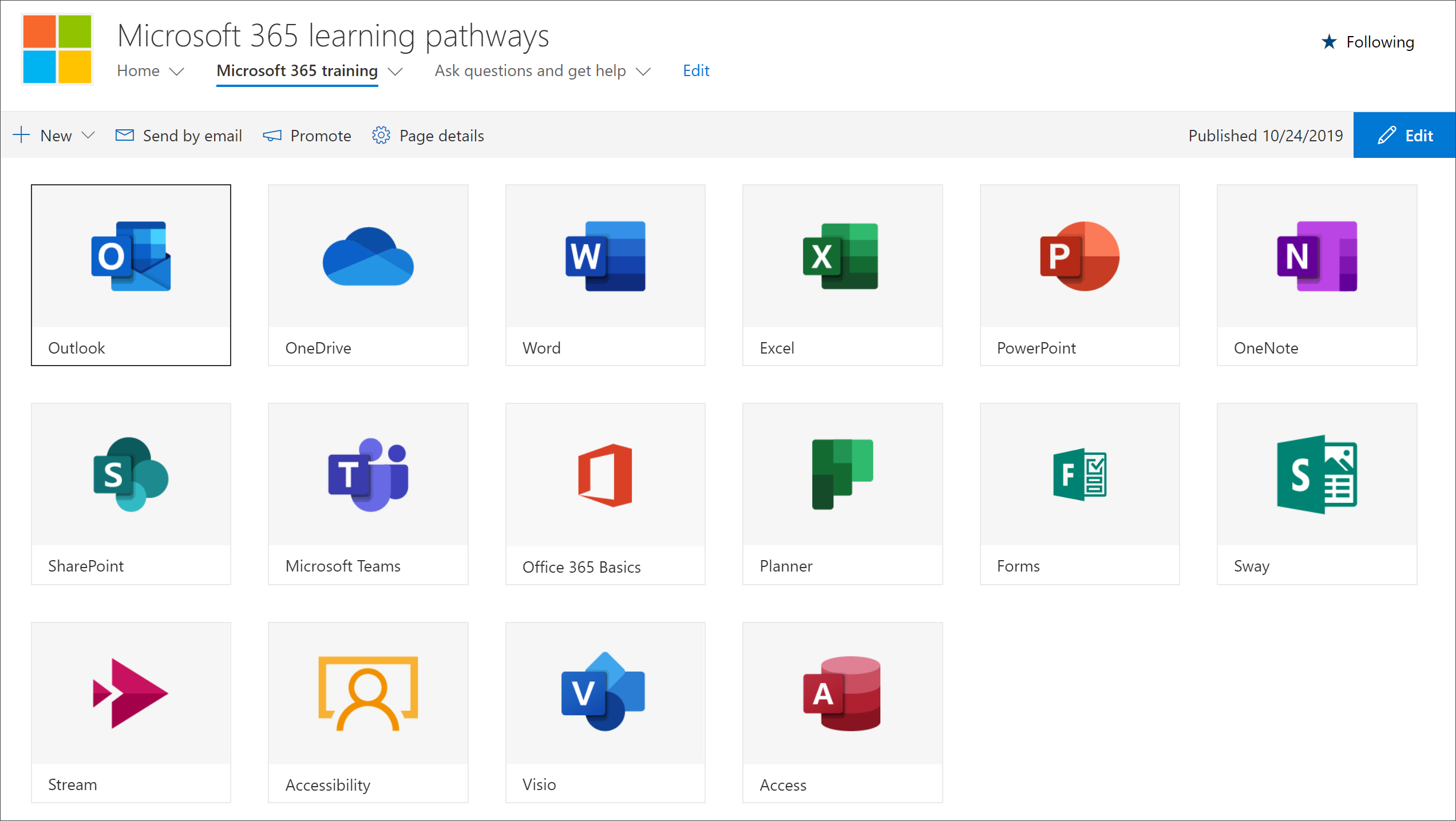Image resolution: width=1456 pixels, height=821 pixels.
Task: Toggle the Following label
Action: pyautogui.click(x=1380, y=42)
